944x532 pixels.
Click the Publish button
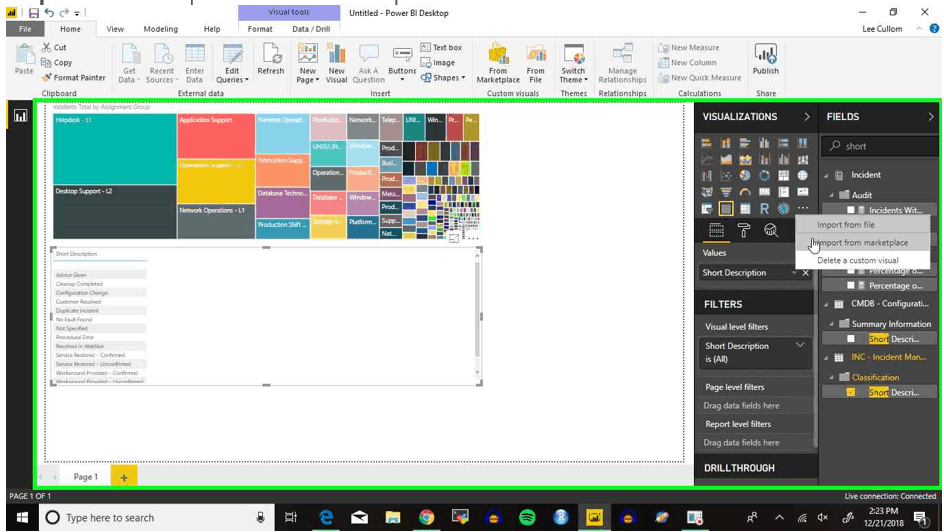[766, 60]
